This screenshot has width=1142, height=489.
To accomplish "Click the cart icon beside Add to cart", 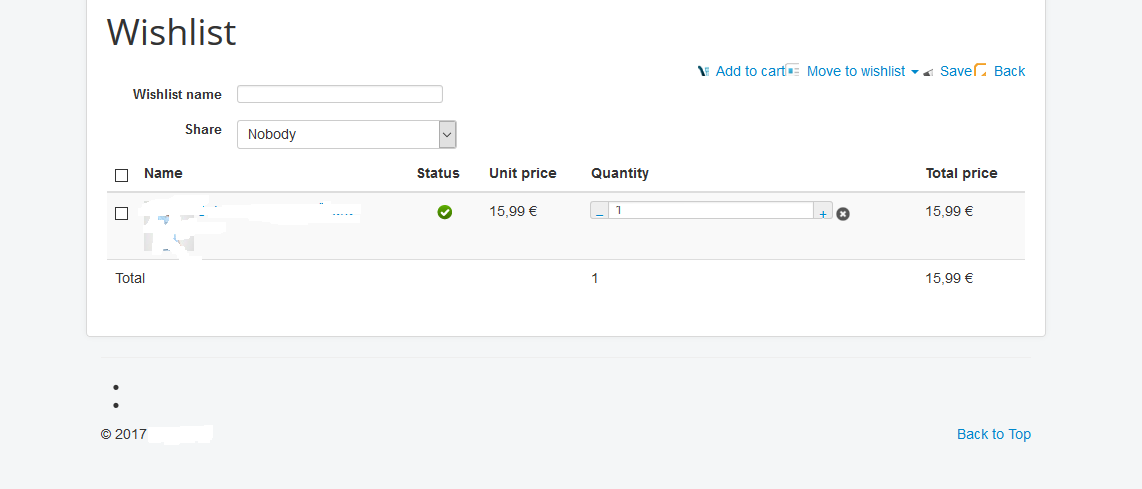I will click(x=704, y=71).
